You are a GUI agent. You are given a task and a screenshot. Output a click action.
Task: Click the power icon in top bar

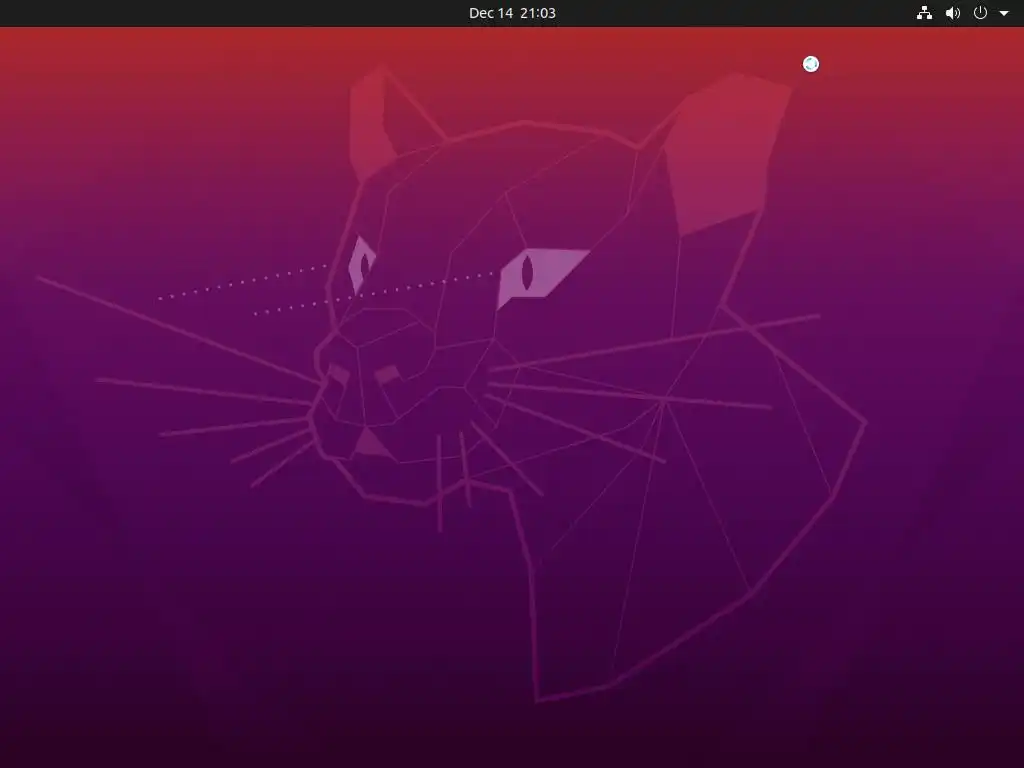tap(980, 13)
